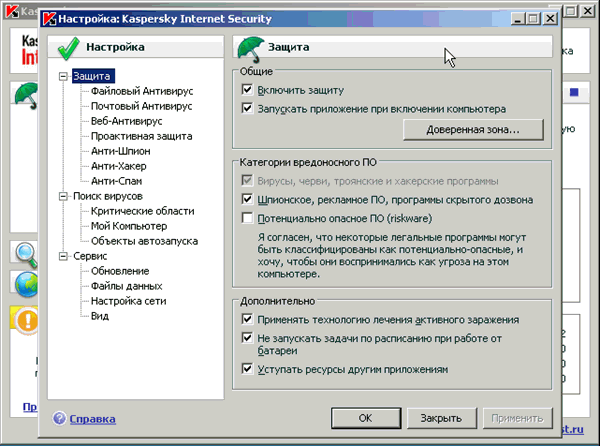The width and height of the screenshot is (600, 446).
Task: Open Файловый Антивирус settings
Action: click(142, 91)
